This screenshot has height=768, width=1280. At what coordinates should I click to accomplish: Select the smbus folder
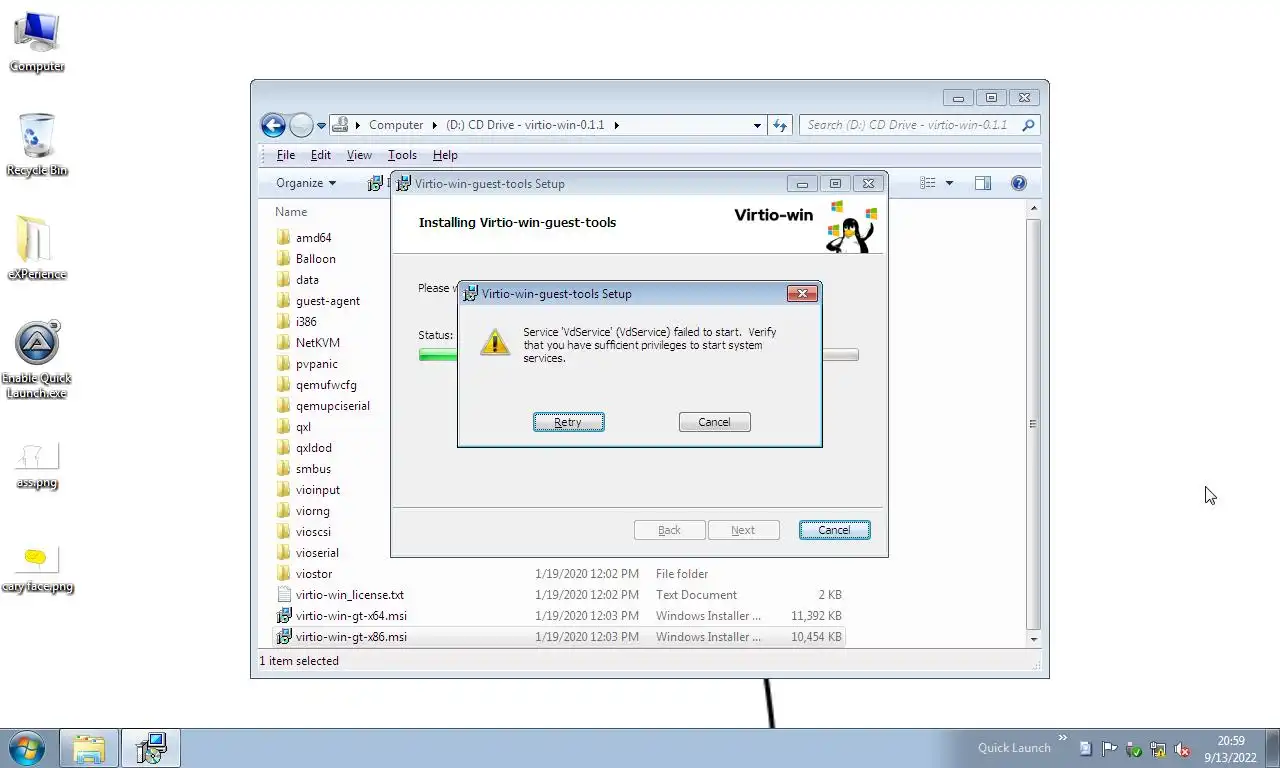[x=313, y=469]
